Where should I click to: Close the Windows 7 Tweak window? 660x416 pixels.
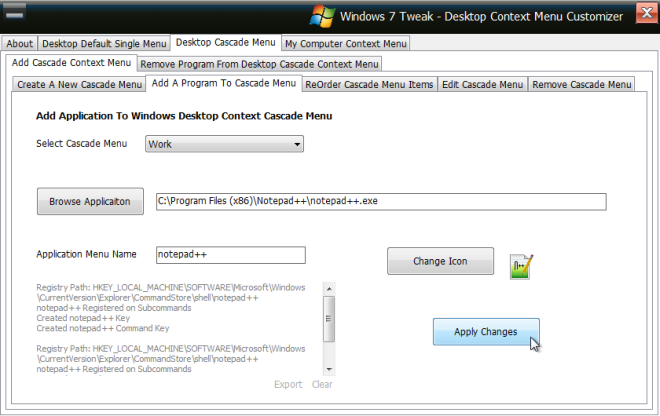pos(647,13)
